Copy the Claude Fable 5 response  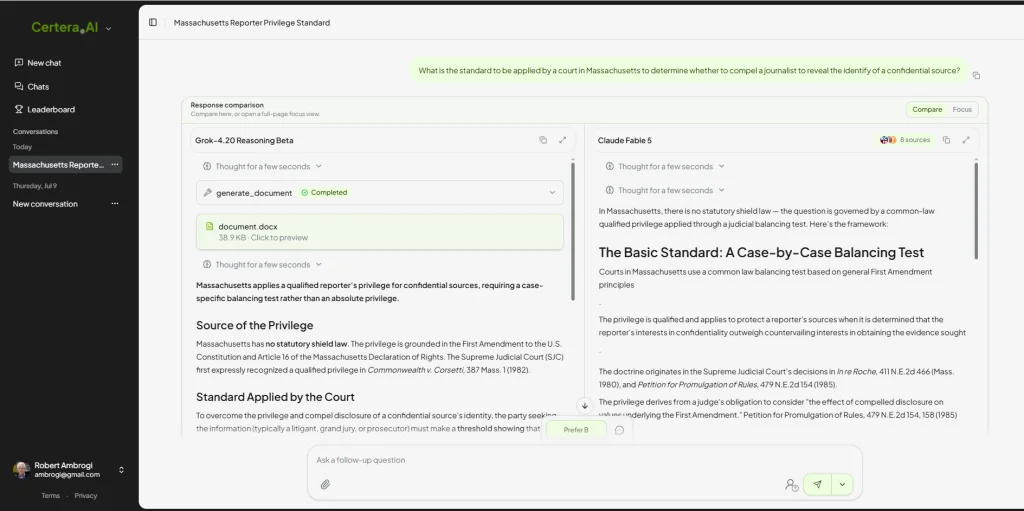tap(946, 140)
